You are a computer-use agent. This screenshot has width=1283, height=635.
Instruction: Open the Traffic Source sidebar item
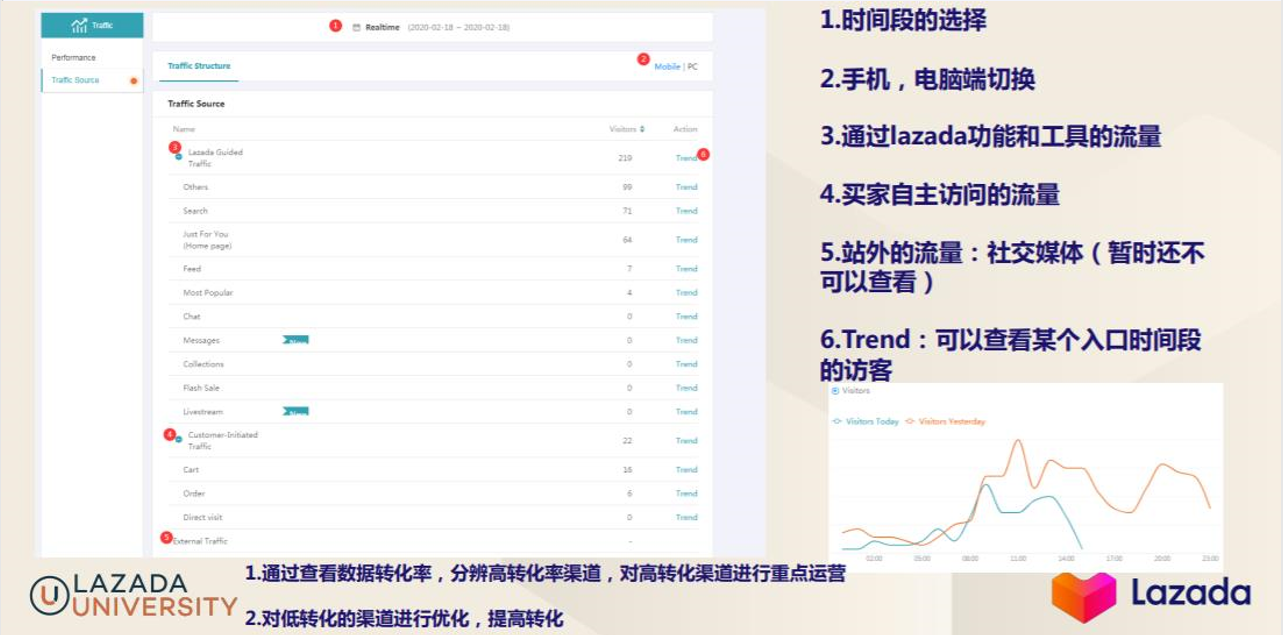[x=75, y=80]
